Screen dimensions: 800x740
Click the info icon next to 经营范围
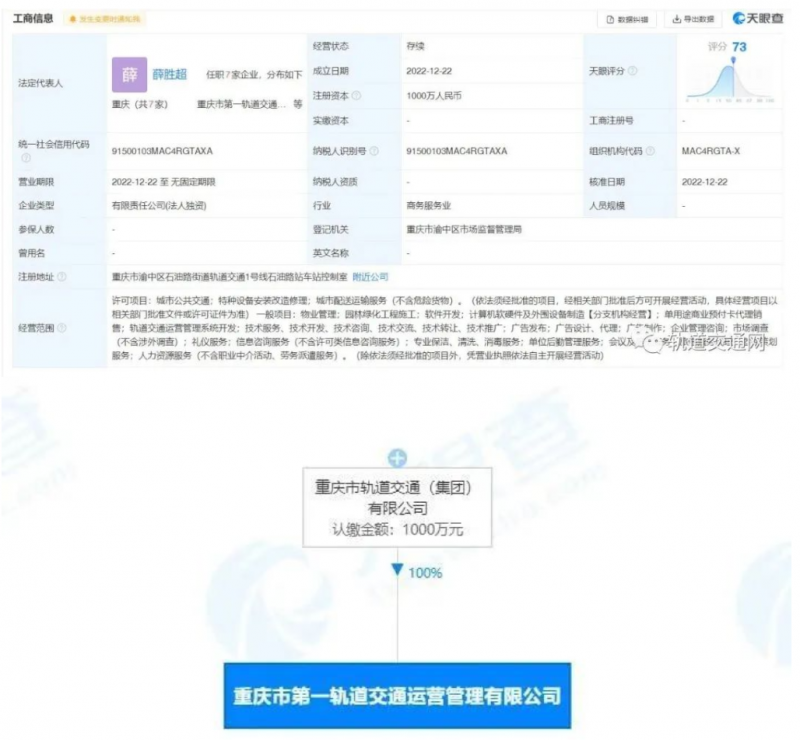(x=62, y=328)
